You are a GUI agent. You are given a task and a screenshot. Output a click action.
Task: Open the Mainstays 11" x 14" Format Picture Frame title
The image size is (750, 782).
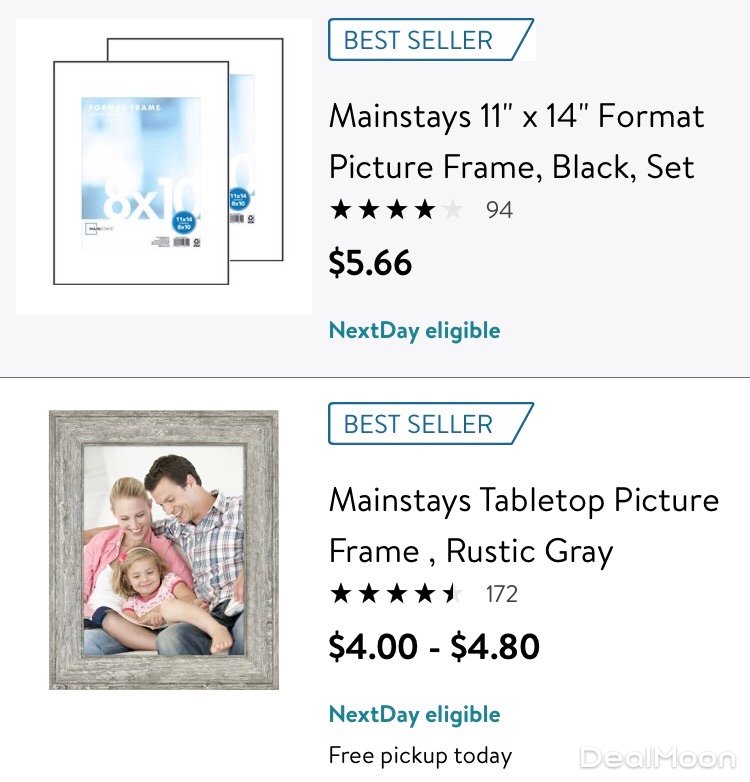coord(516,141)
